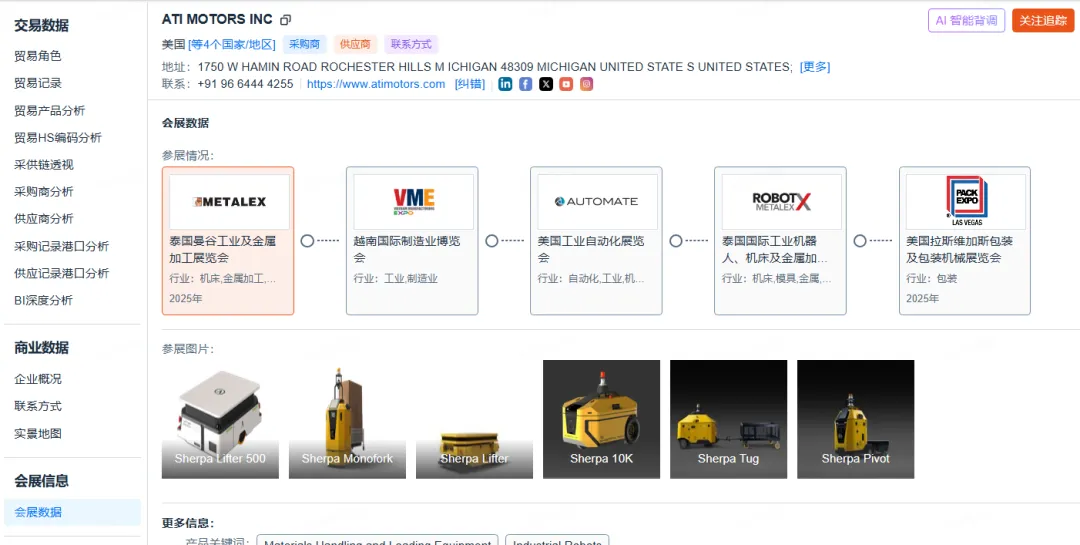The width and height of the screenshot is (1080, 545).
Task: Click the 行业：包装 label on PACK EXPO card
Action: pyautogui.click(x=931, y=278)
